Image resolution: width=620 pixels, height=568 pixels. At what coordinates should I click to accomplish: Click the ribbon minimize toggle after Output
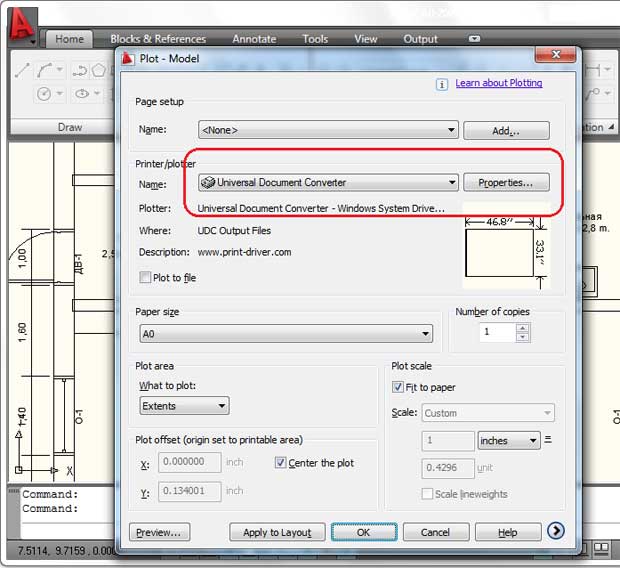(474, 39)
